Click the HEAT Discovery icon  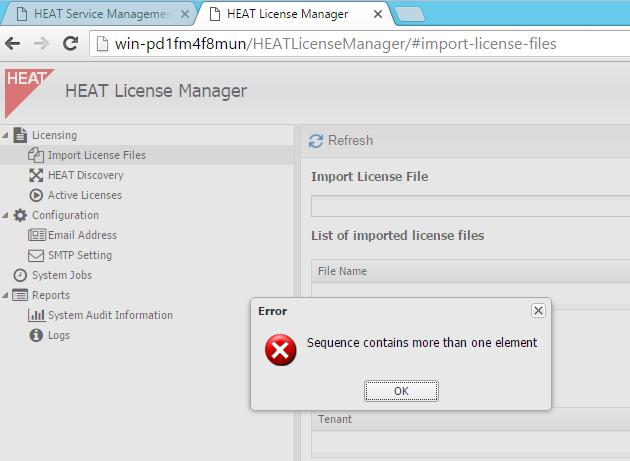(37, 175)
